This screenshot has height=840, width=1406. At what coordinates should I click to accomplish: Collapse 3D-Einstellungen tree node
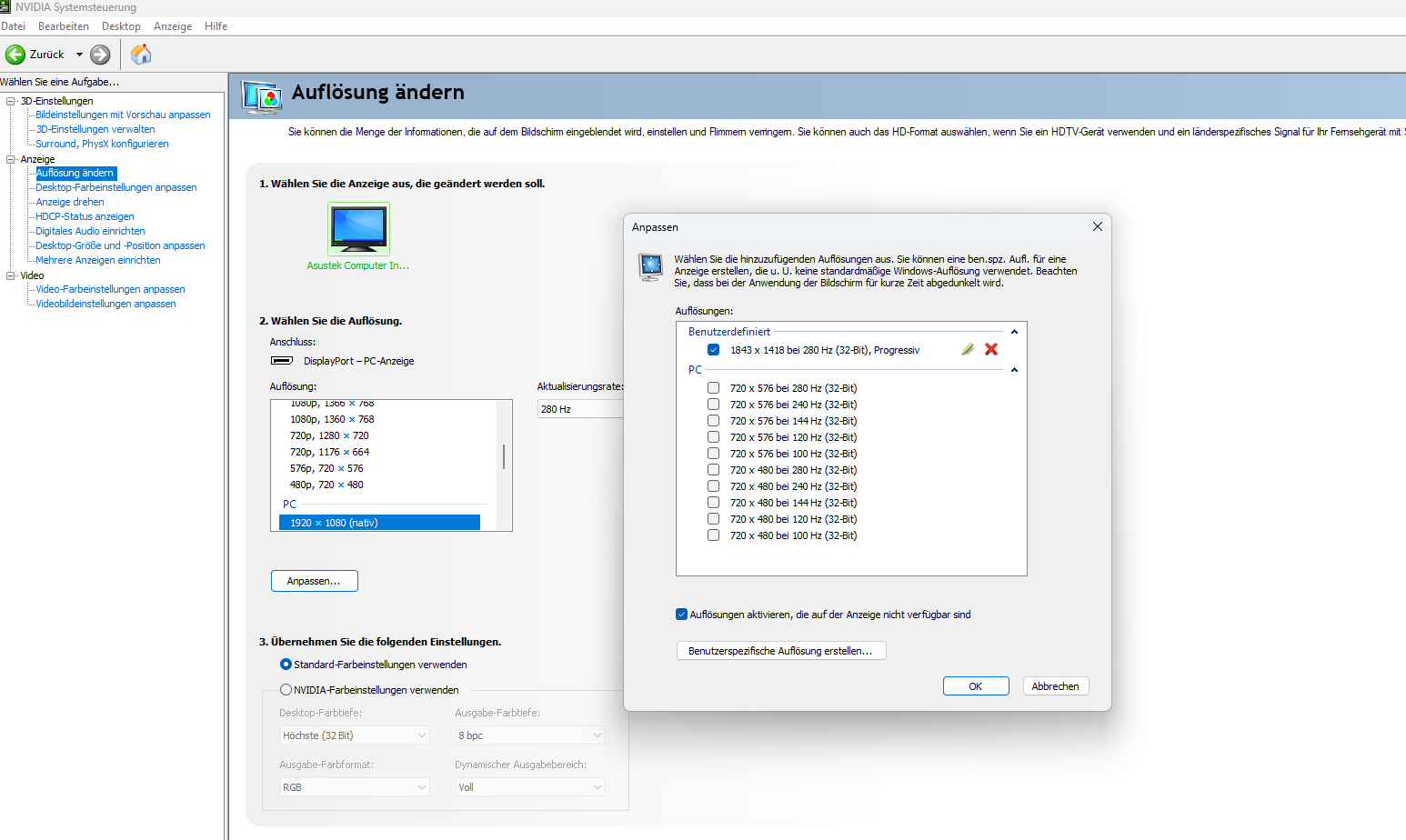coord(11,101)
